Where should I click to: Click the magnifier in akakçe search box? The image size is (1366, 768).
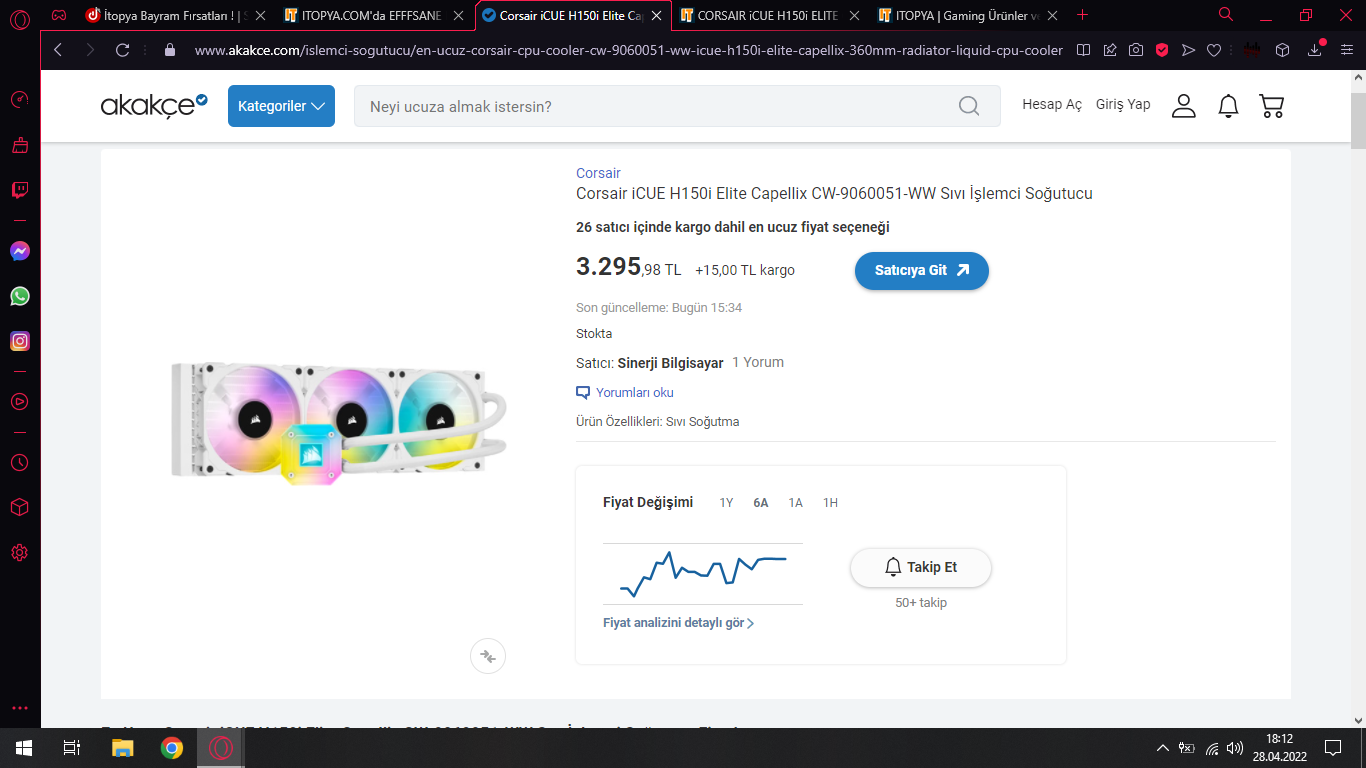969,106
